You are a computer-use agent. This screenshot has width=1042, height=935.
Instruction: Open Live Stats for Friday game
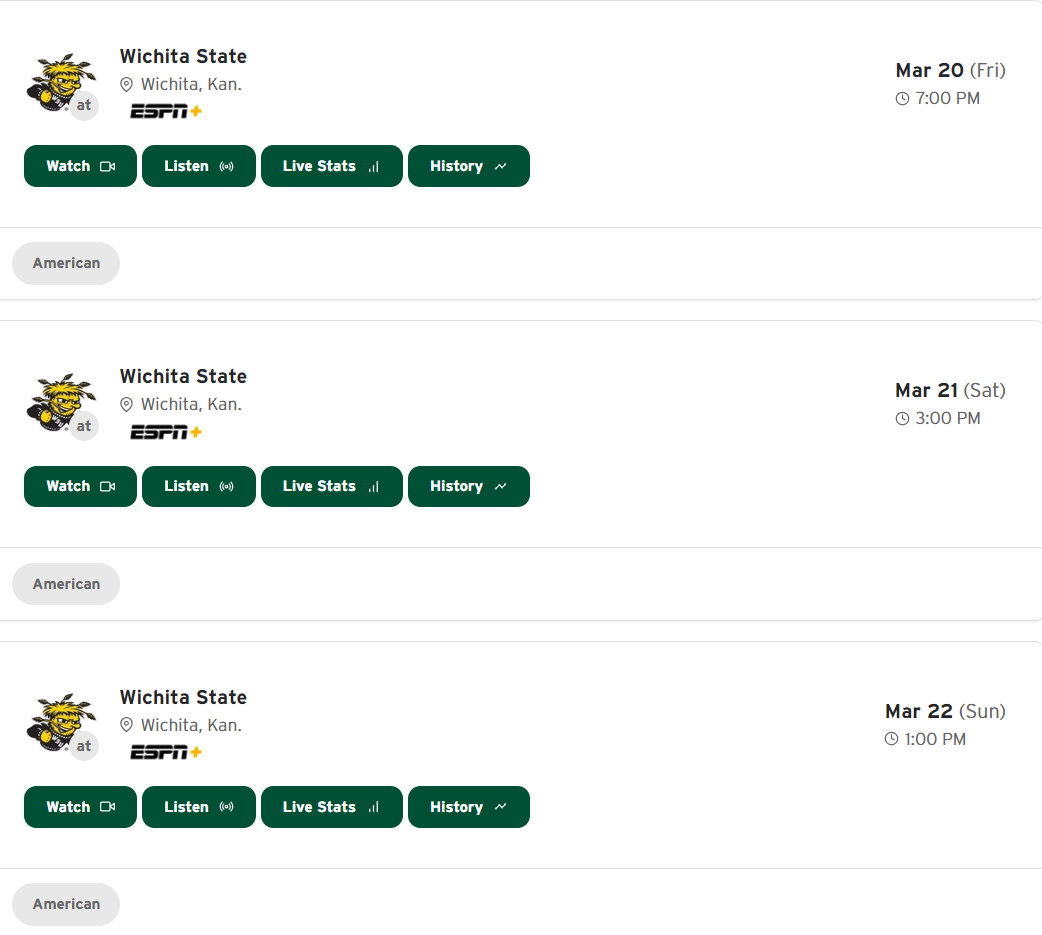click(331, 166)
